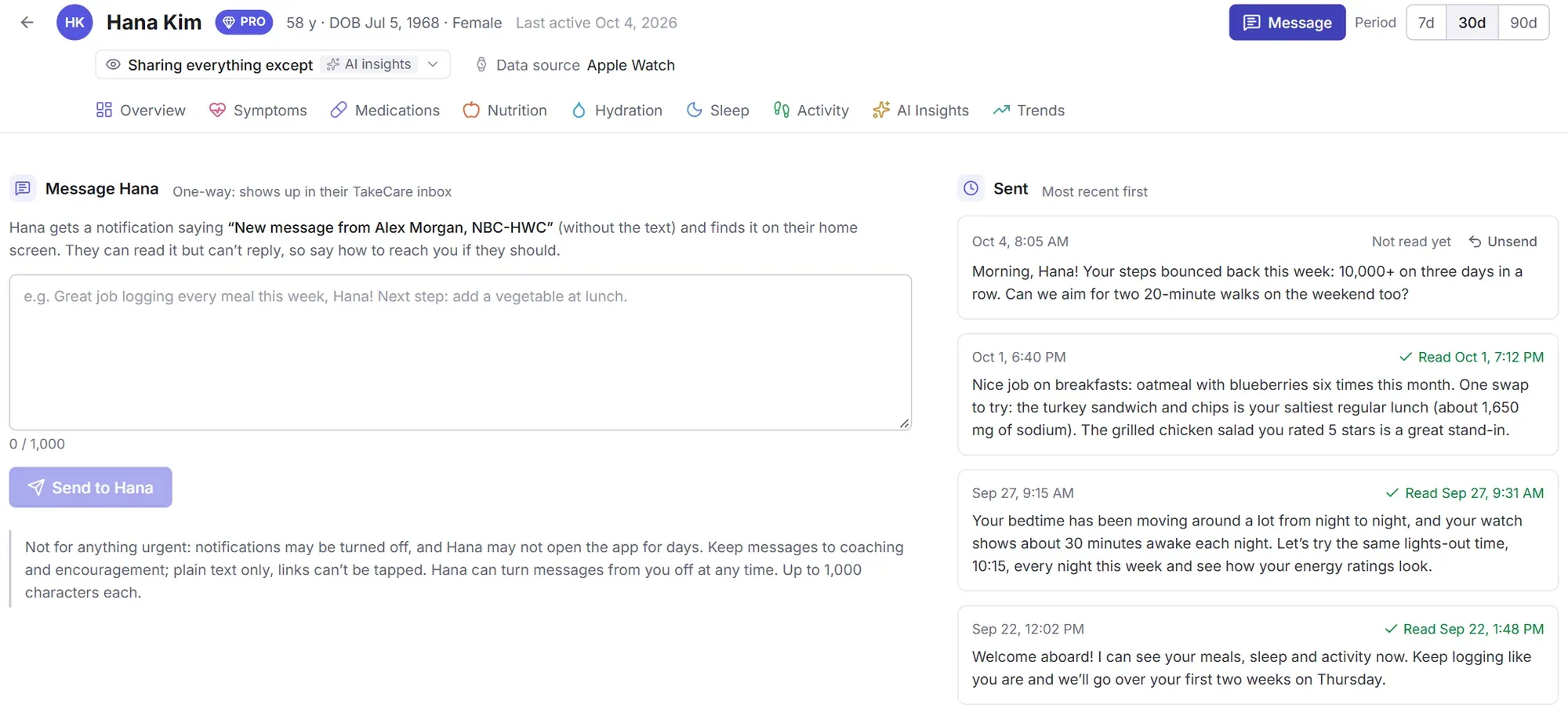Select the Hydration tab
The height and width of the screenshot is (723, 1568).
(617, 110)
